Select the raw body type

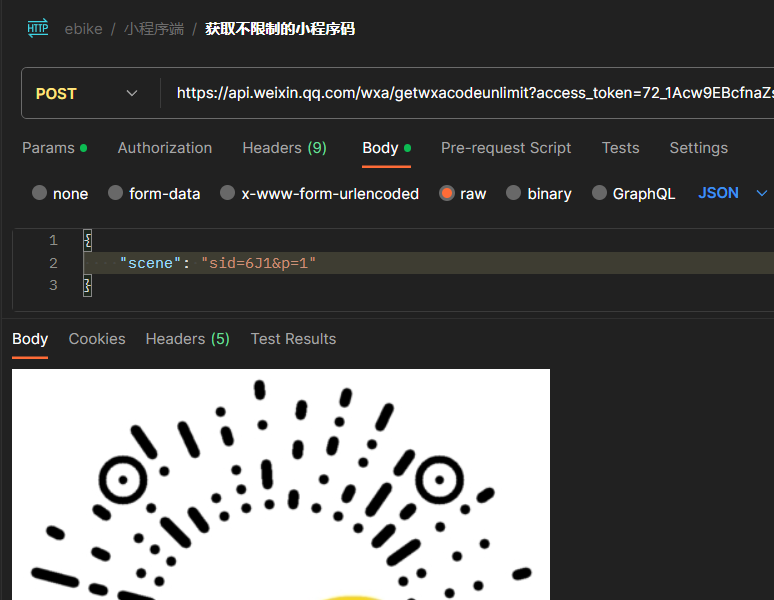[463, 193]
